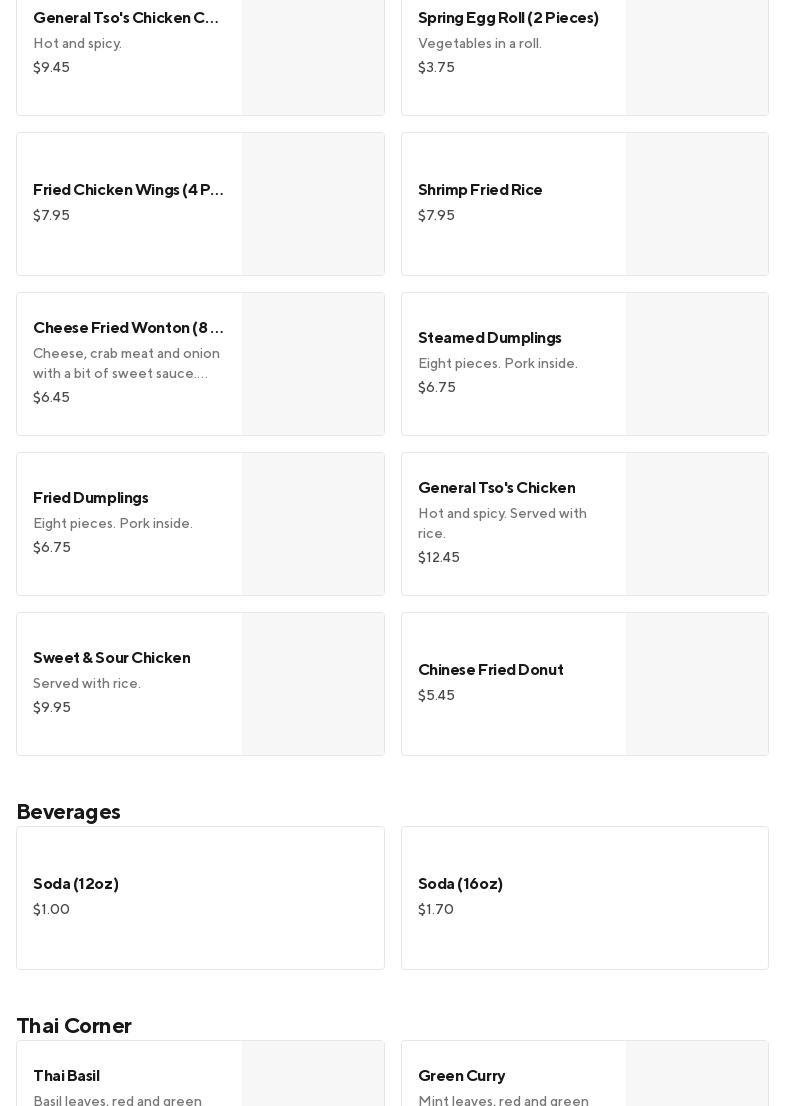Open the Thai Basil dish
This screenshot has height=1106, width=785.
click(x=66, y=1076)
